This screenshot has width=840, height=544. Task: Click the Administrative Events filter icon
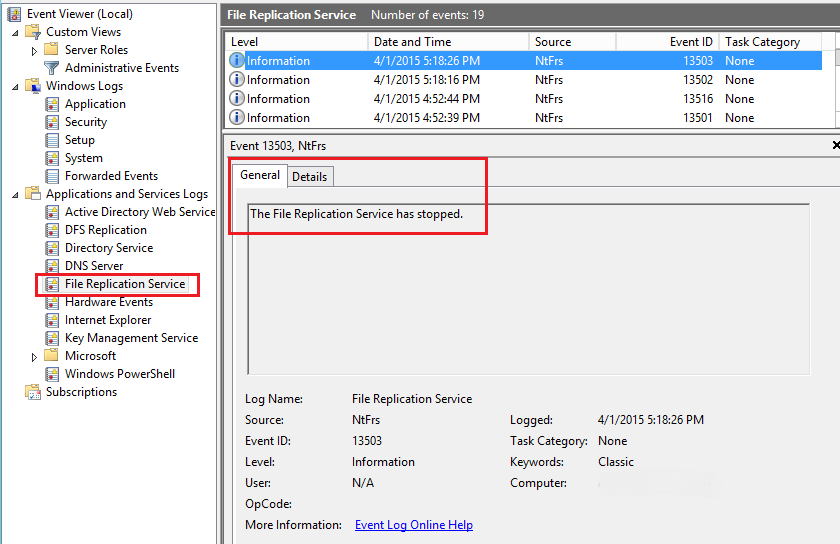(51, 68)
